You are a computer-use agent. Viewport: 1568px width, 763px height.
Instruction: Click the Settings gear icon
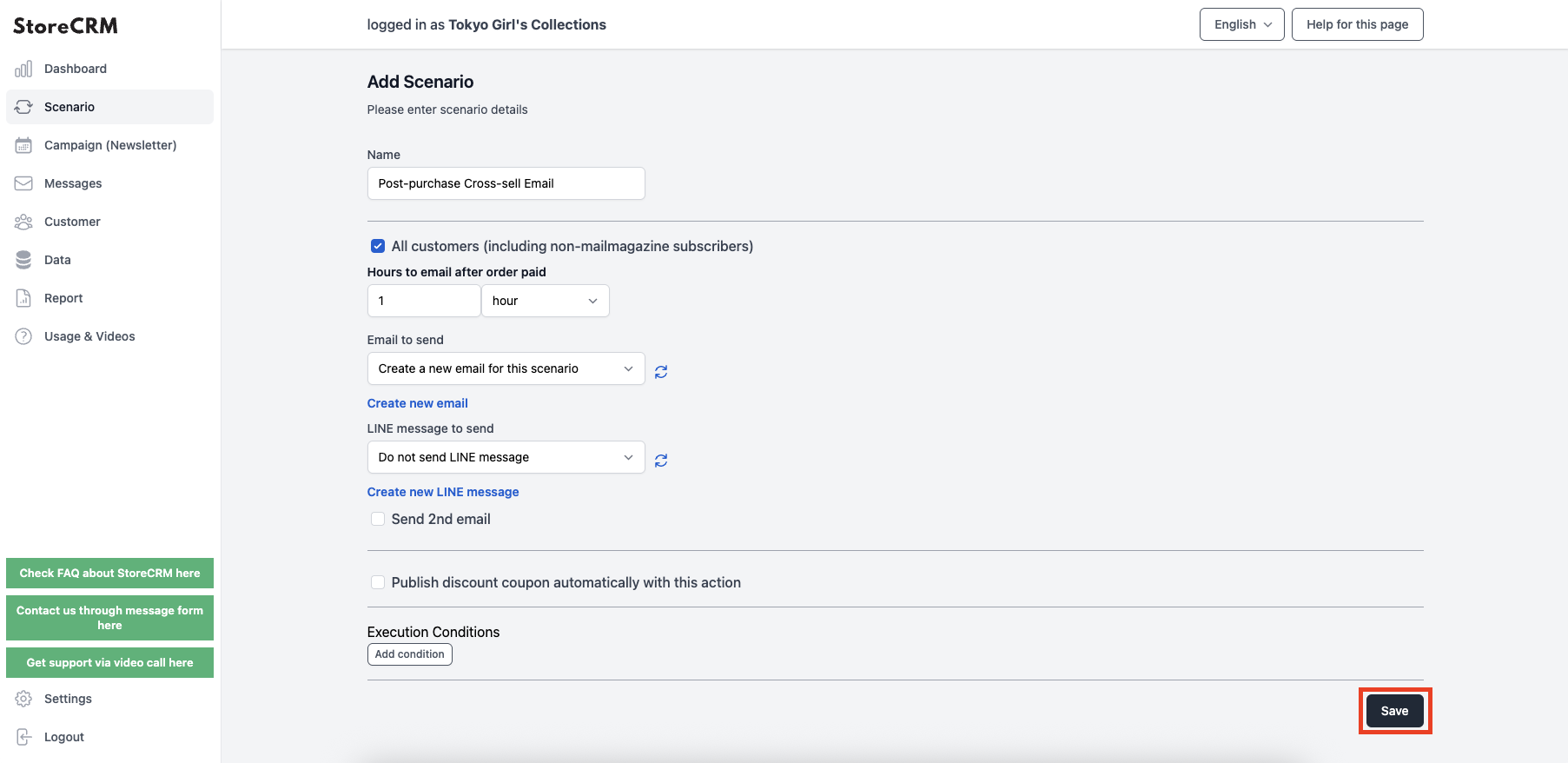point(23,699)
